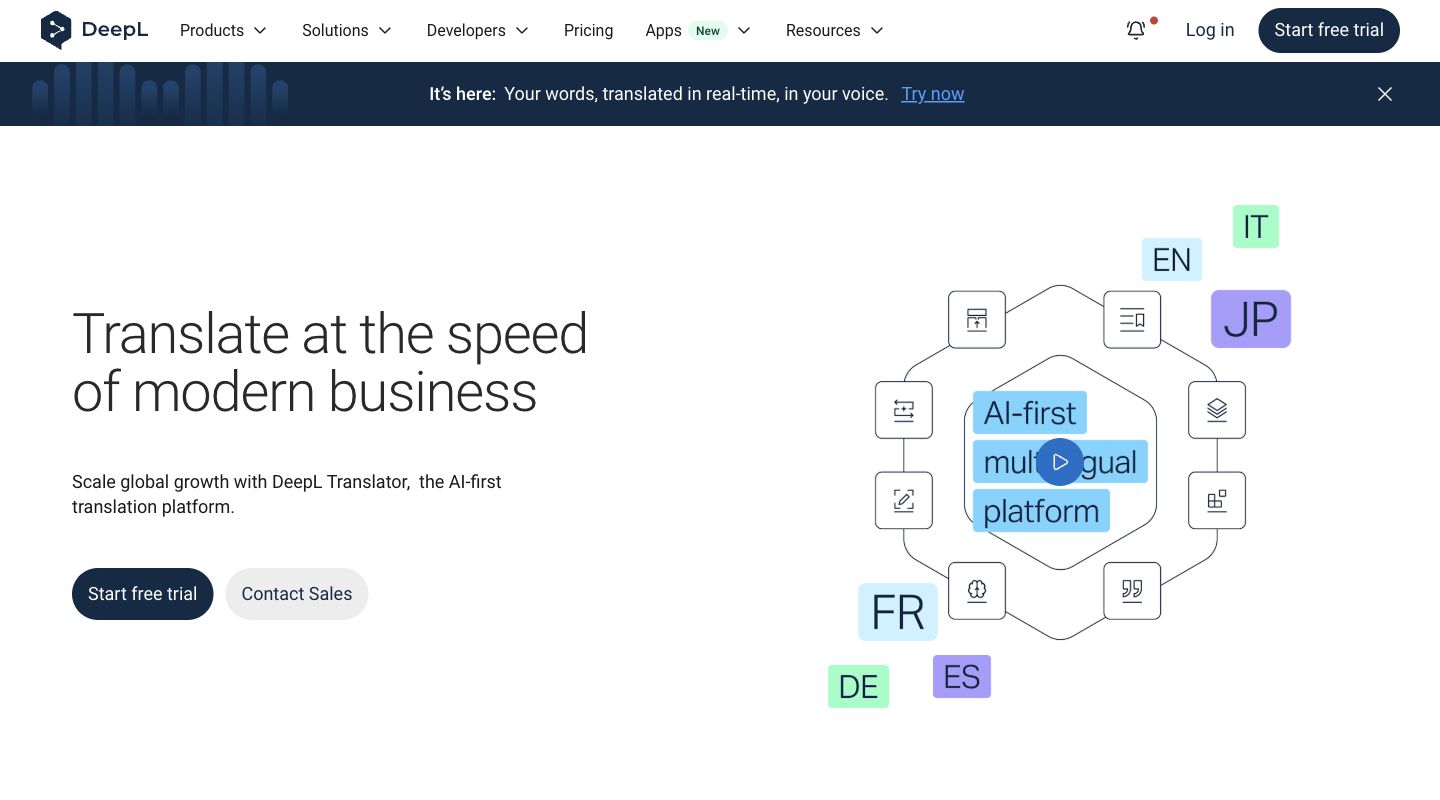Click the stacked layers icon in the hexagon

tap(1217, 410)
